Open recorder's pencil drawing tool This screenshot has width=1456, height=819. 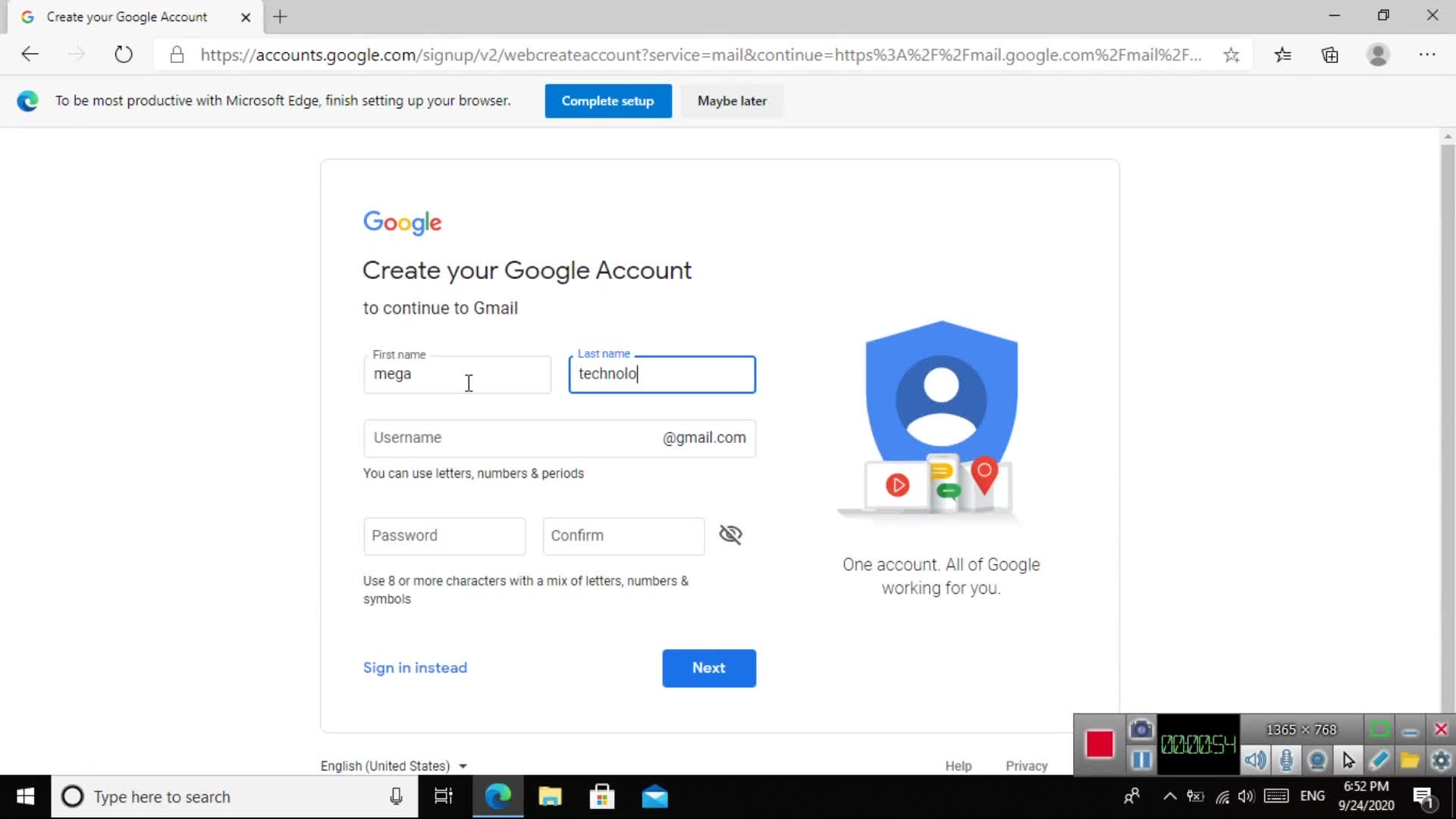[x=1379, y=760]
